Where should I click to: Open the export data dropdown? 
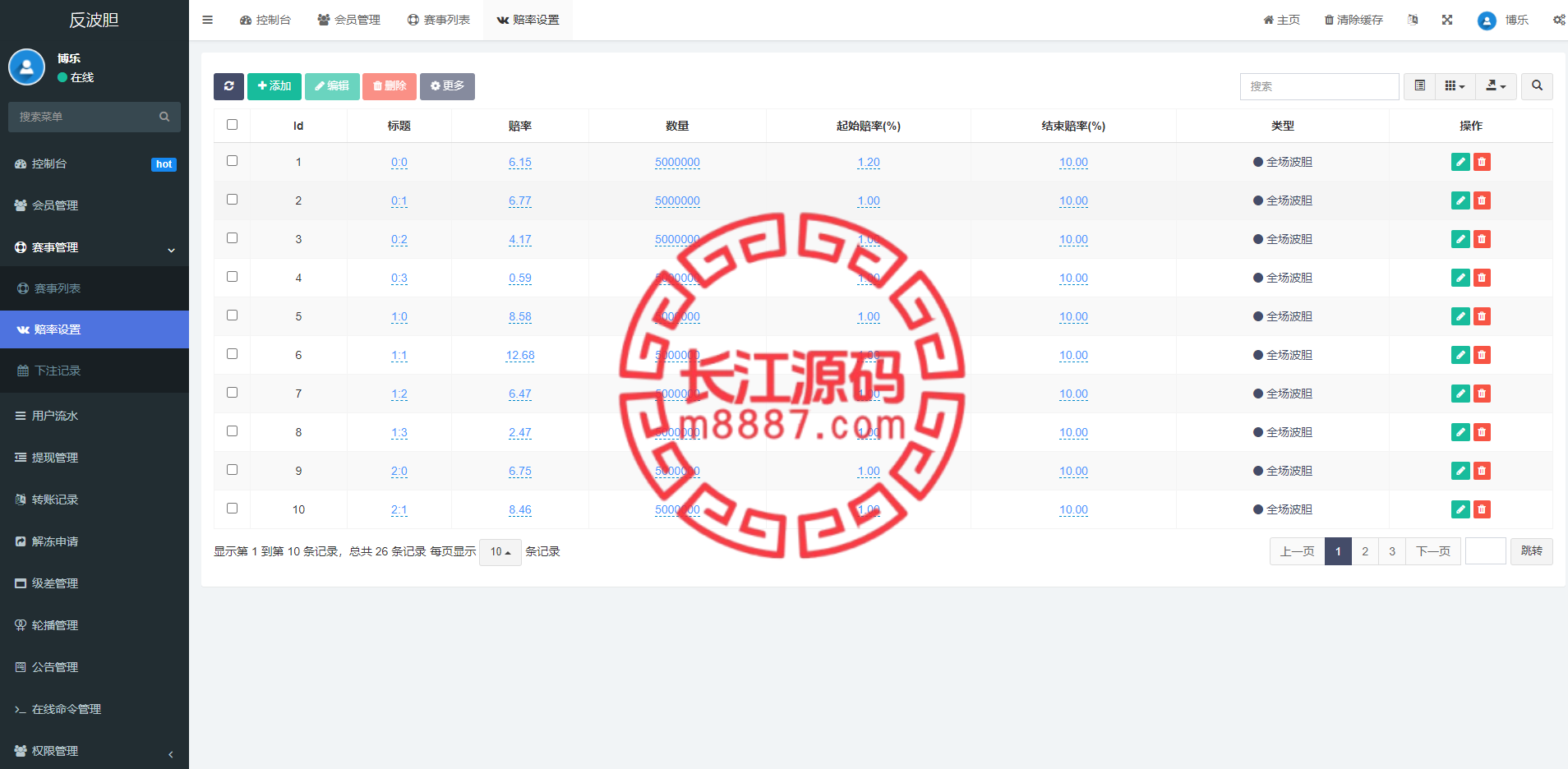pos(1496,86)
